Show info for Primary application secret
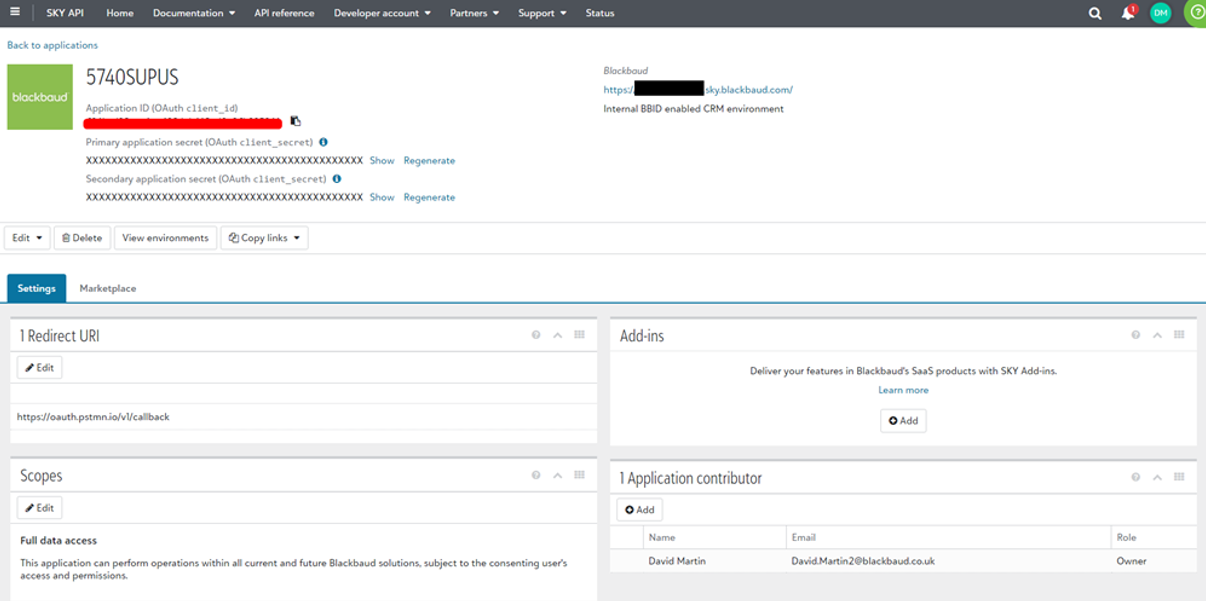Screen dimensions: 1206x601 coord(323,142)
